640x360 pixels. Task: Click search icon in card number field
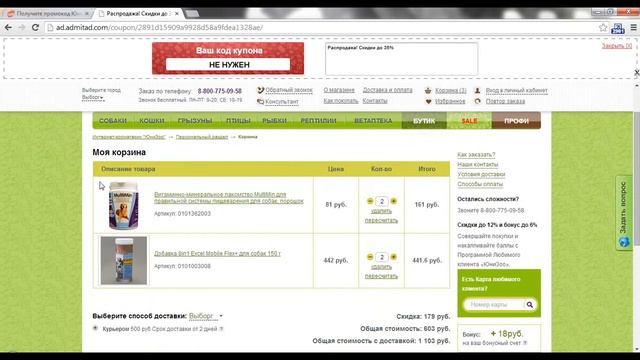[529, 304]
